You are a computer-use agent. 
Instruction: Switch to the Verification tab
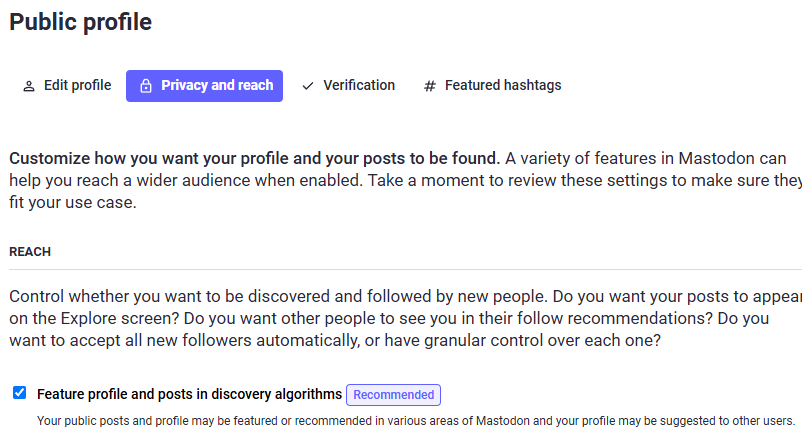point(349,85)
